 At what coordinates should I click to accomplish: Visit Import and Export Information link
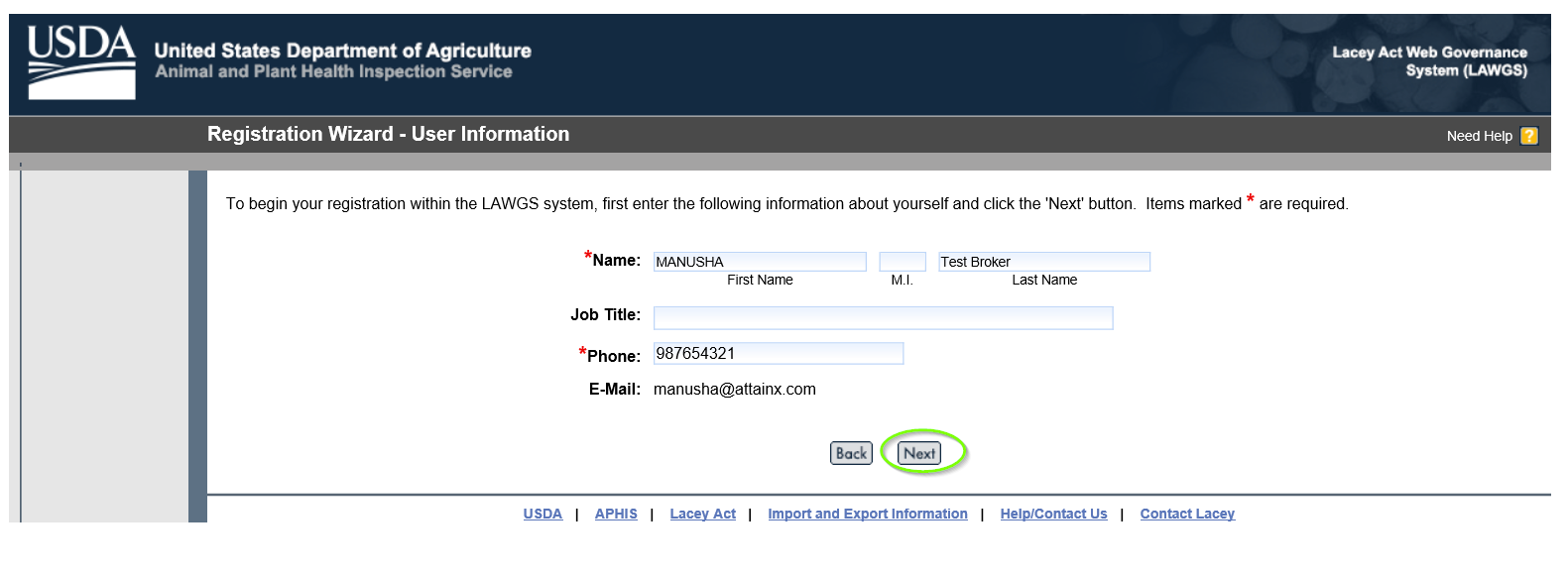coord(867,514)
